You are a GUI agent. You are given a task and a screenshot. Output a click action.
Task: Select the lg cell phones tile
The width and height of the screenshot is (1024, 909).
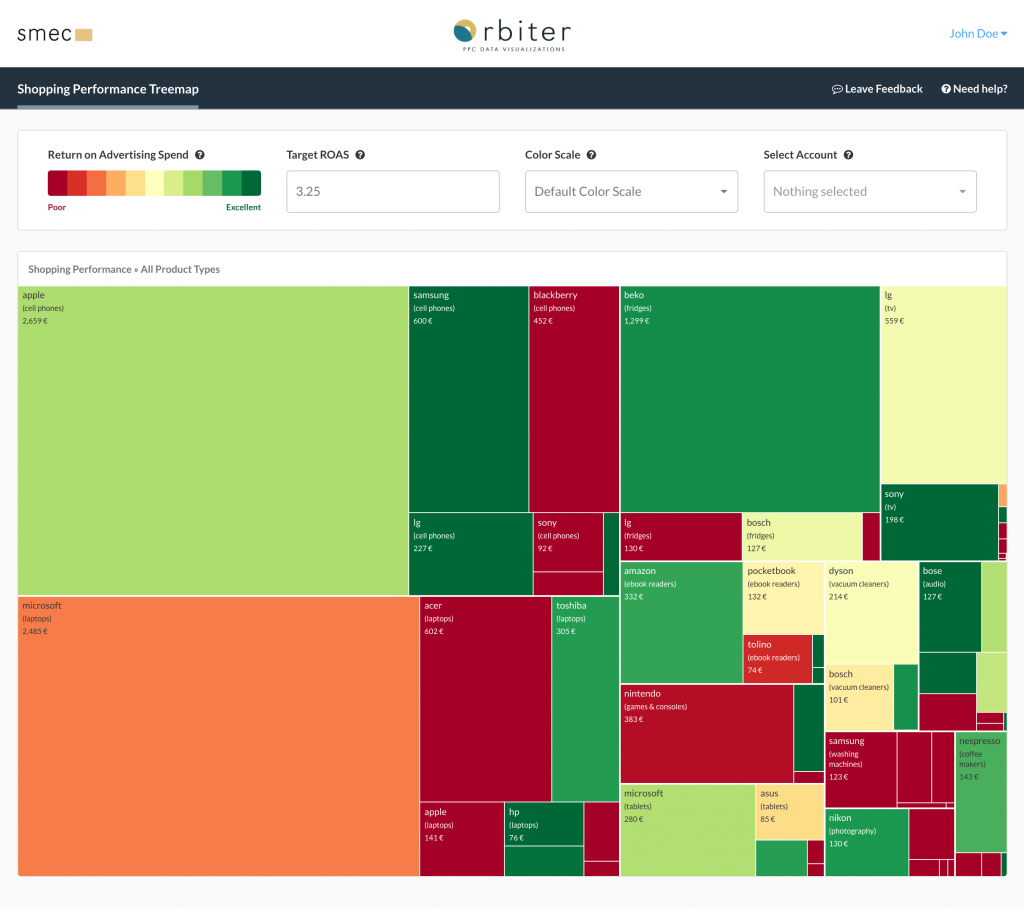tap(471, 554)
